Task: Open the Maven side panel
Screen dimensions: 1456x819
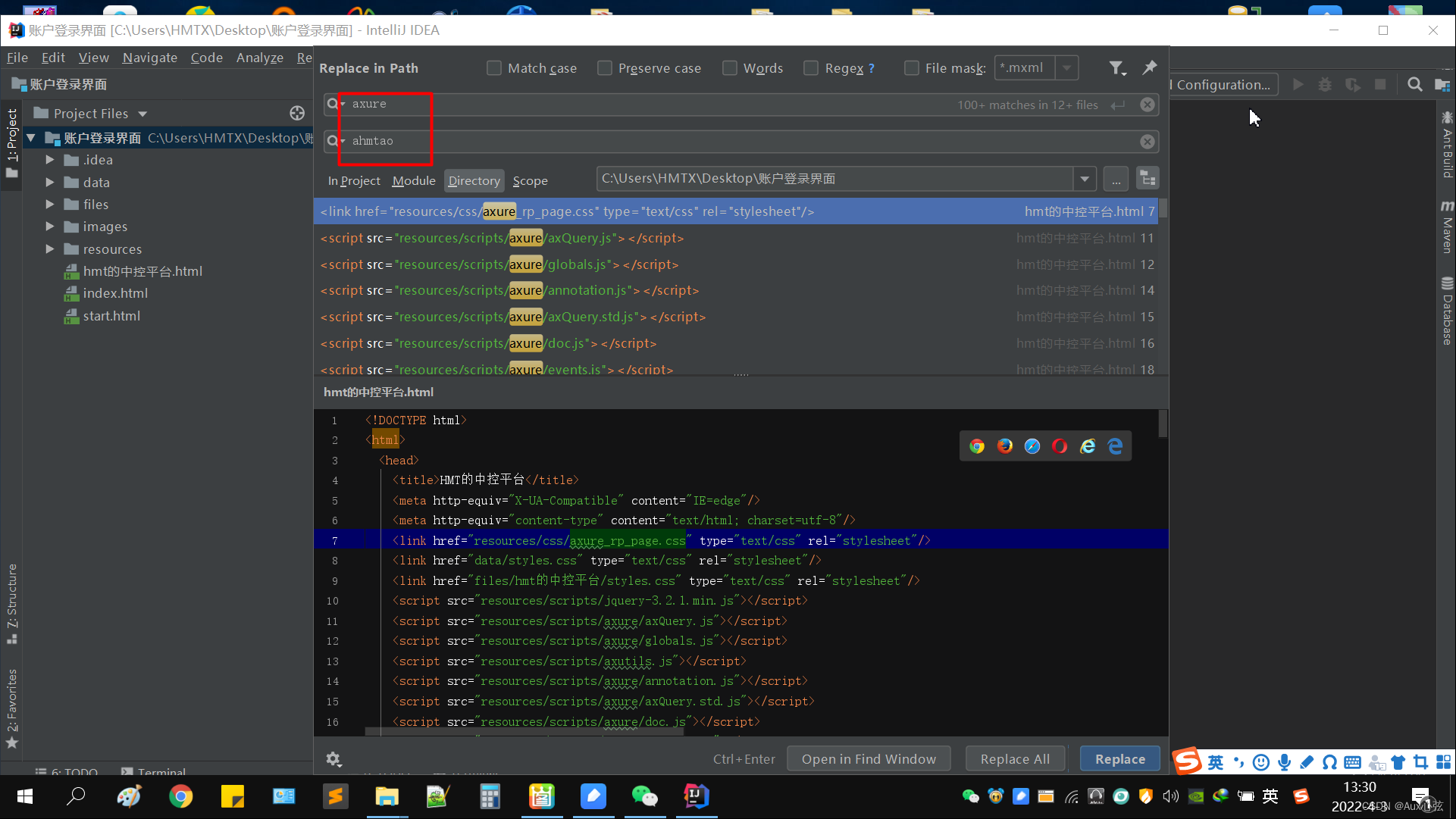Action: (1447, 227)
